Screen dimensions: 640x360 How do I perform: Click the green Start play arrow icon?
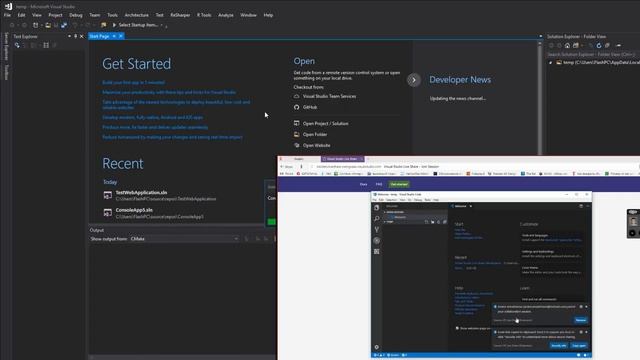click(x=114, y=25)
